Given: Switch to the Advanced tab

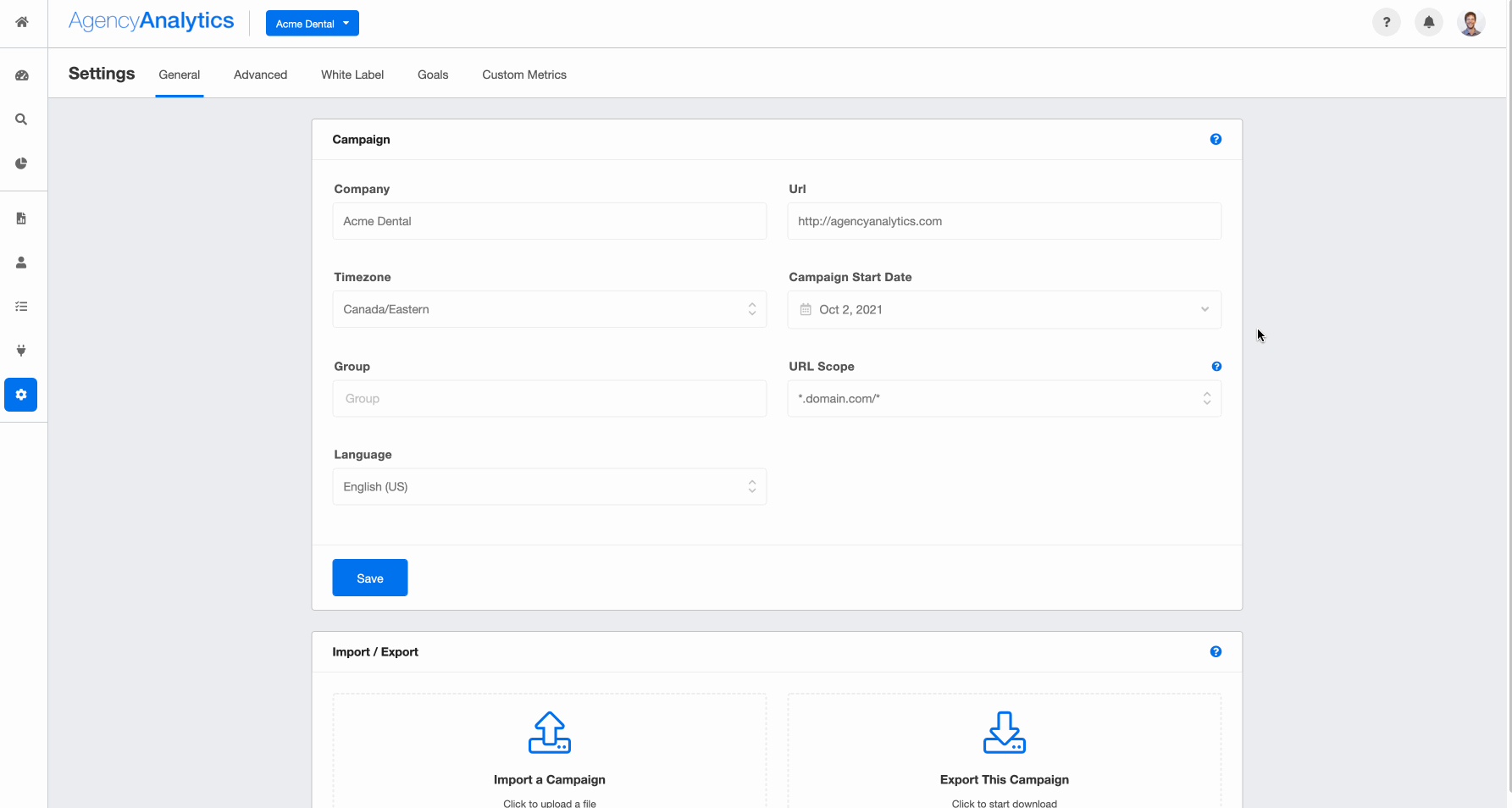Looking at the screenshot, I should tap(260, 75).
